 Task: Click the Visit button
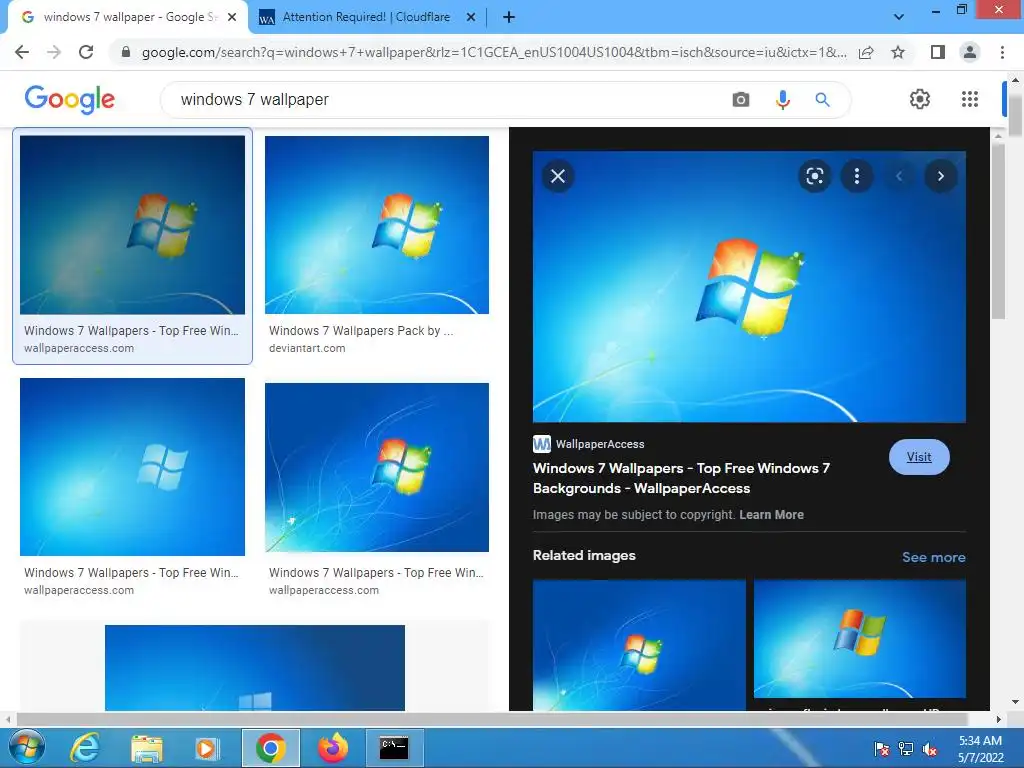(919, 457)
